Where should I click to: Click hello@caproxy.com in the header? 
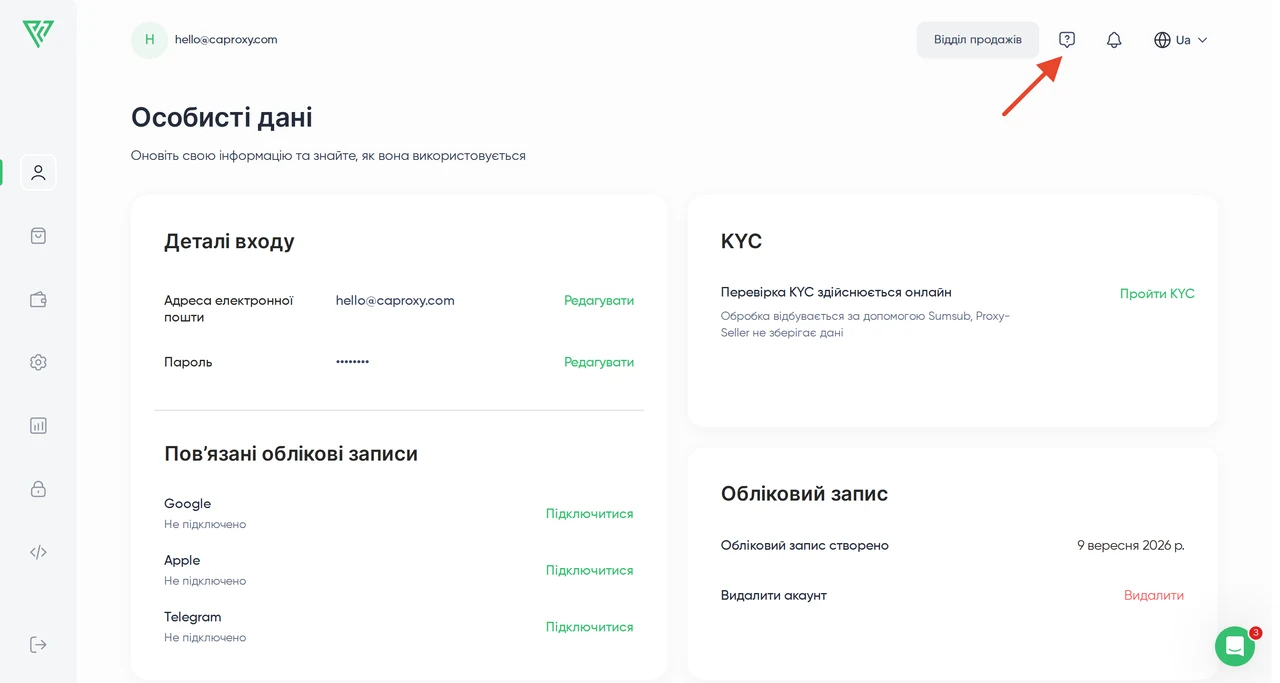coord(226,40)
